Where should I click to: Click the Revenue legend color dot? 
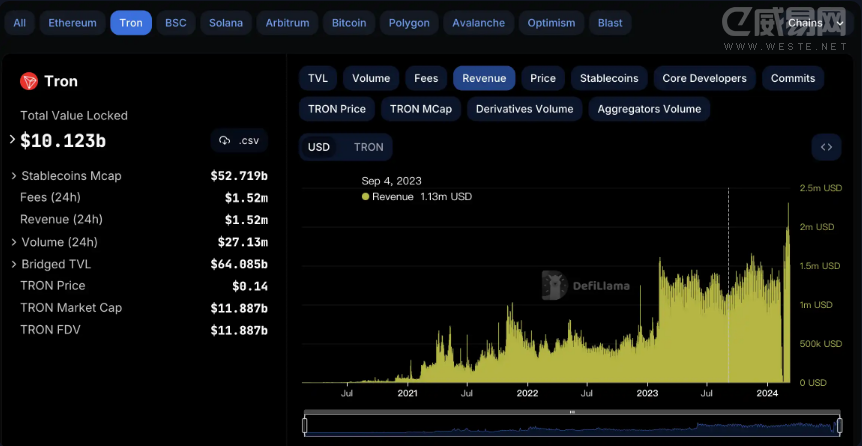pos(366,197)
